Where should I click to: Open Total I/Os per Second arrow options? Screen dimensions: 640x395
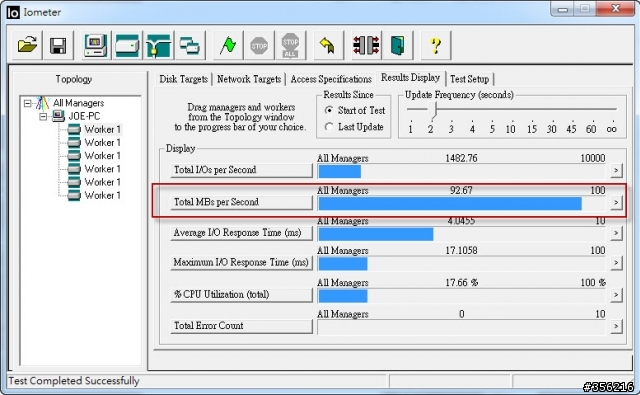coord(616,170)
